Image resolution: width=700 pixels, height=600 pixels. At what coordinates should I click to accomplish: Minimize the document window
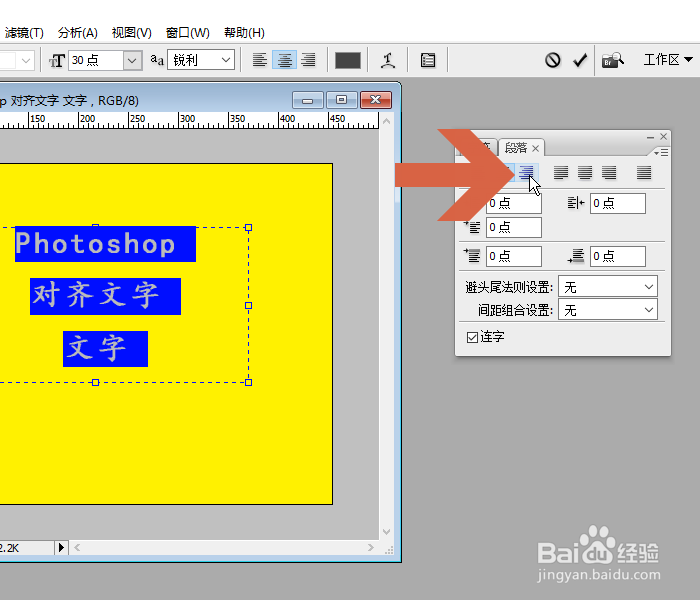click(x=308, y=100)
